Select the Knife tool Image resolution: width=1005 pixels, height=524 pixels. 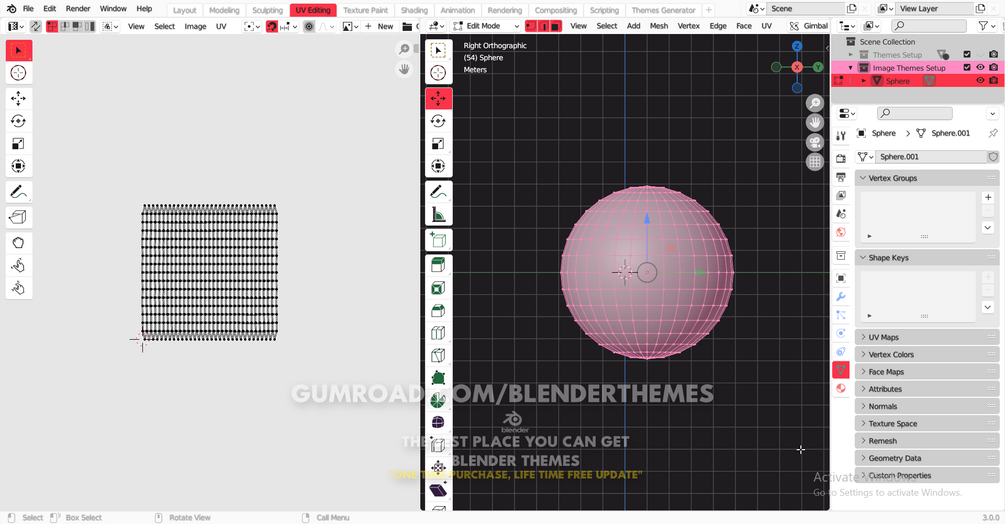pyautogui.click(x=438, y=355)
